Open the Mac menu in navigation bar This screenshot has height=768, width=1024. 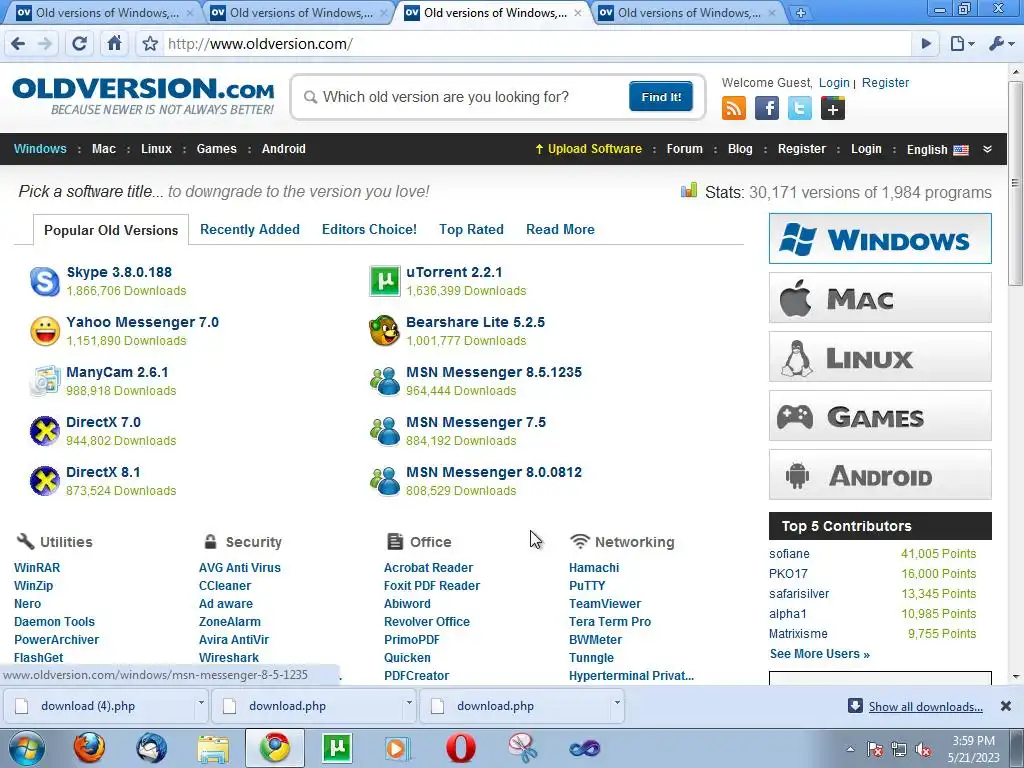coord(104,149)
